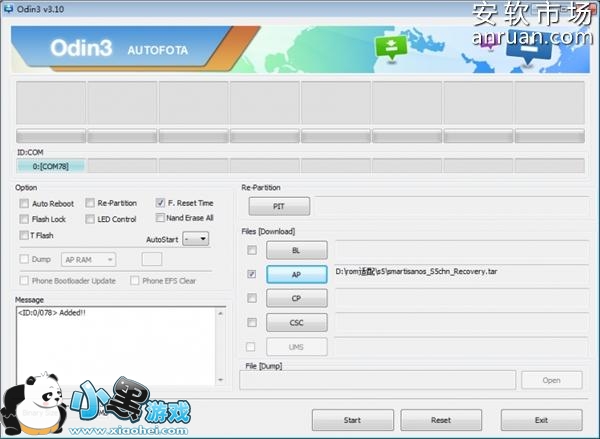Click the Odin3 app icon in title bar
Screen dimensions: 600x439
(9, 8)
